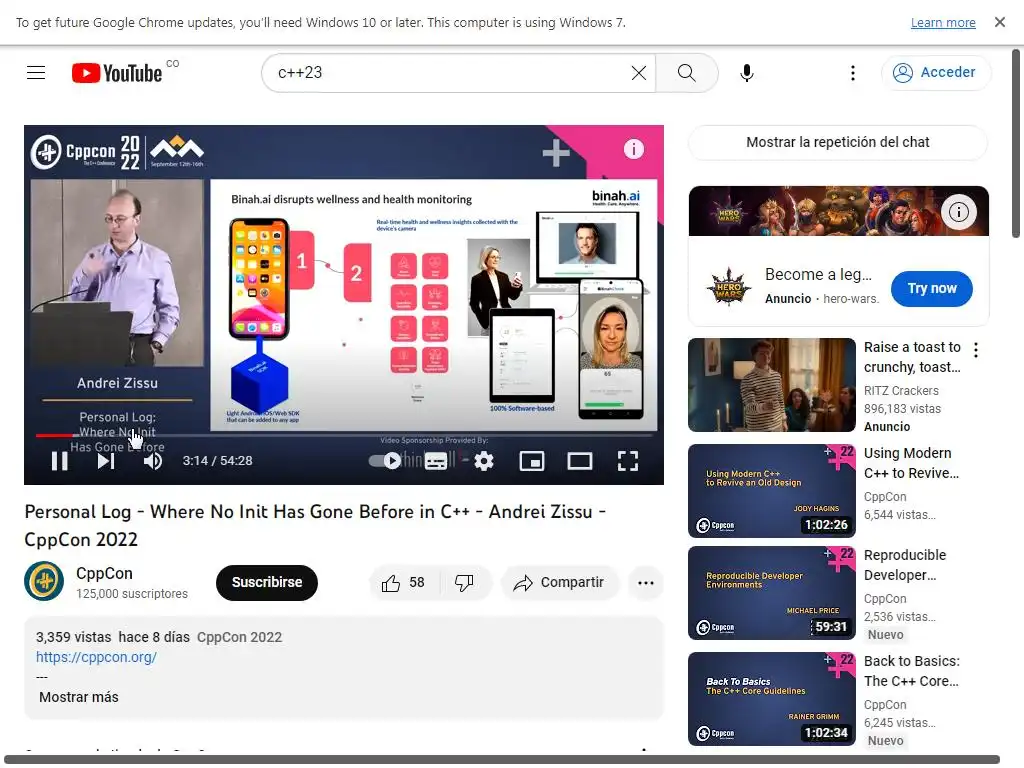Click the 3:14 / 54:28 time display
The image size is (1024, 768).
pyautogui.click(x=217, y=461)
